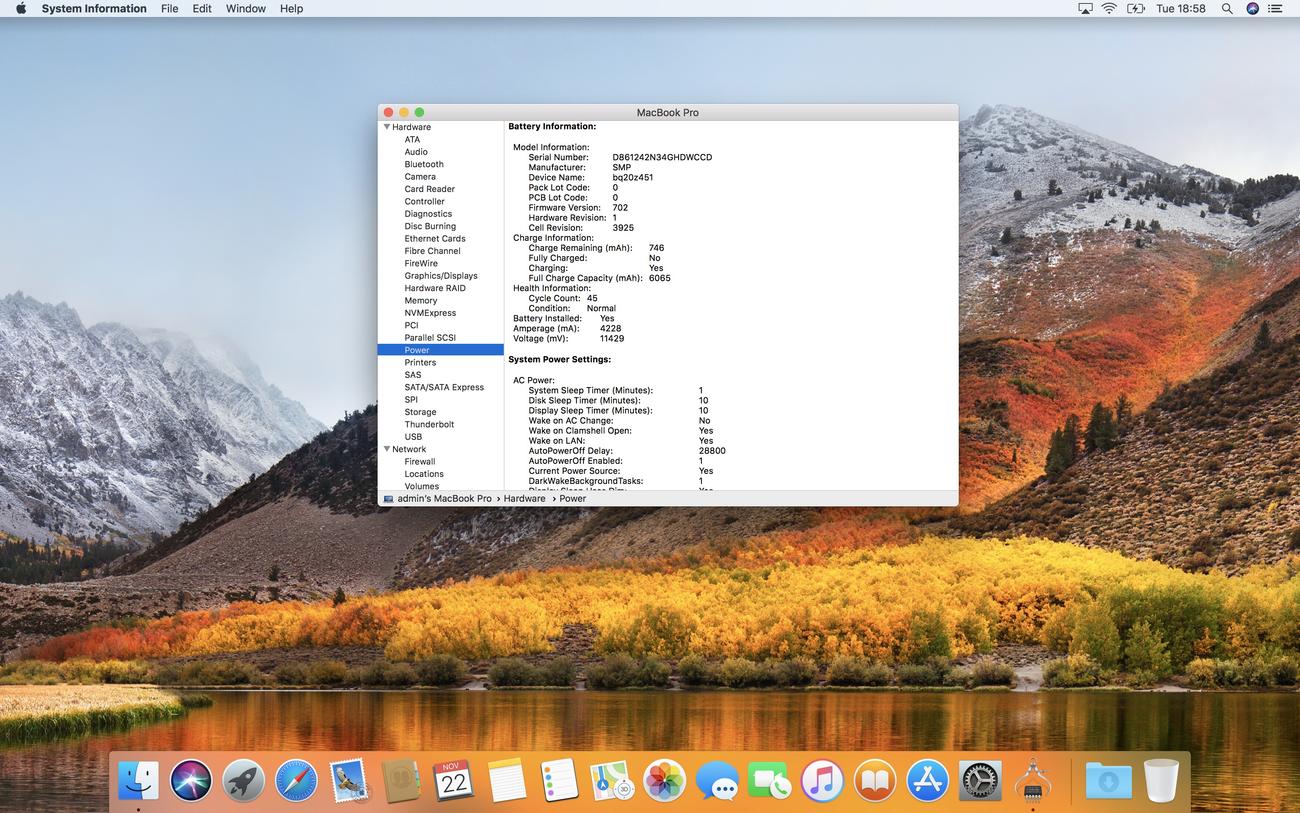Viewport: 1300px width, 813px height.
Task: Open the Trash in the dock
Action: click(1161, 780)
